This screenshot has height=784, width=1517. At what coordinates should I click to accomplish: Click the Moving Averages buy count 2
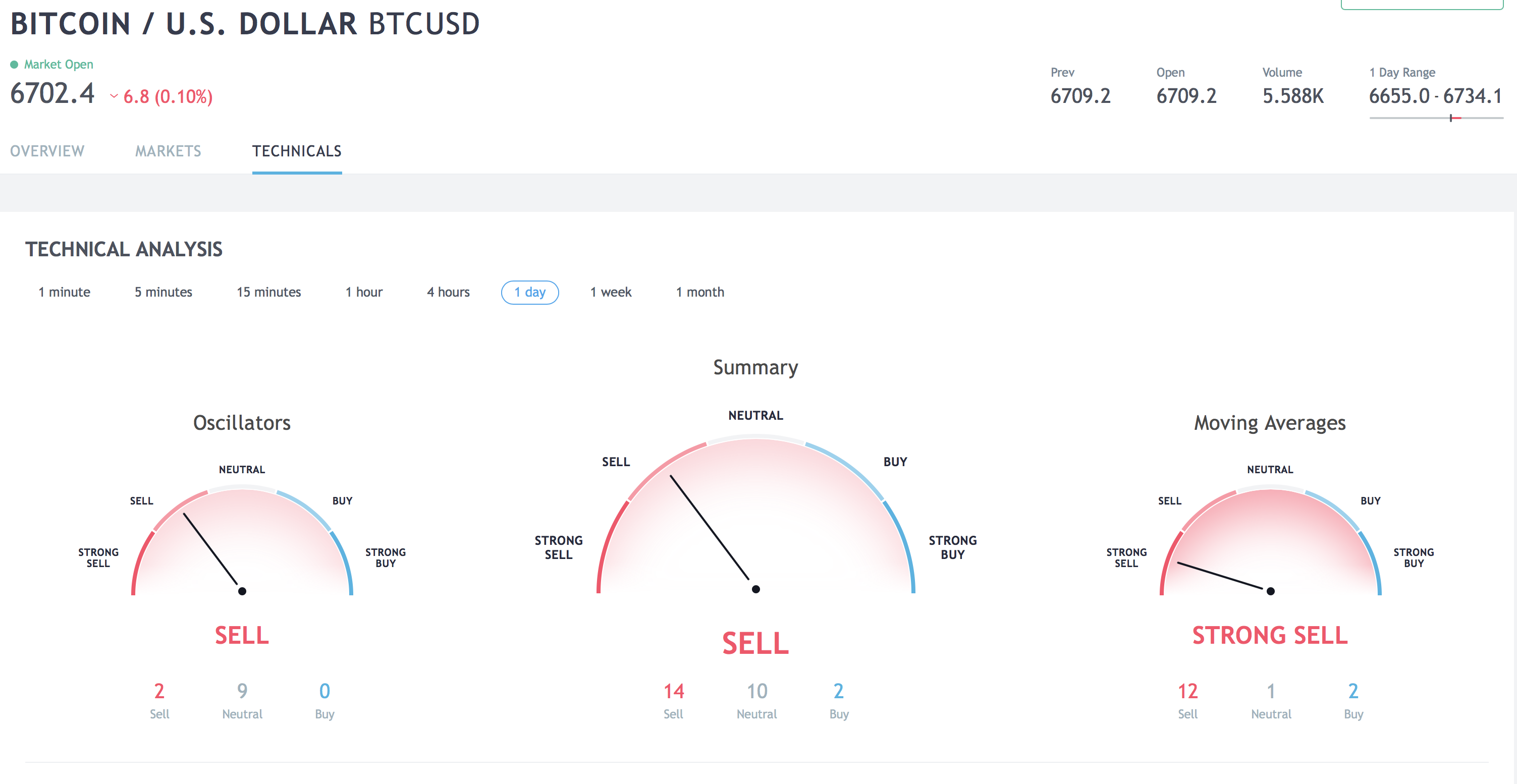point(1353,691)
